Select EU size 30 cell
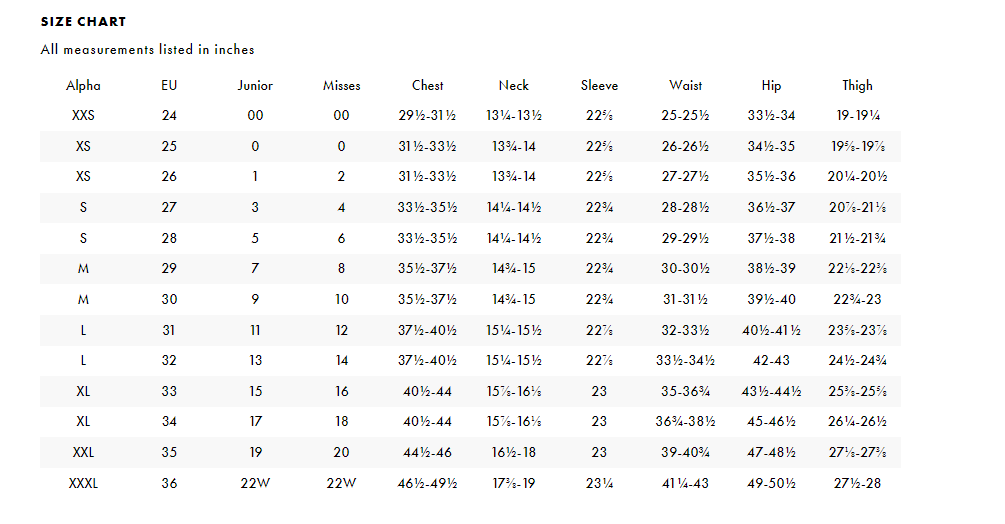Image resolution: width=1005 pixels, height=524 pixels. coord(169,300)
